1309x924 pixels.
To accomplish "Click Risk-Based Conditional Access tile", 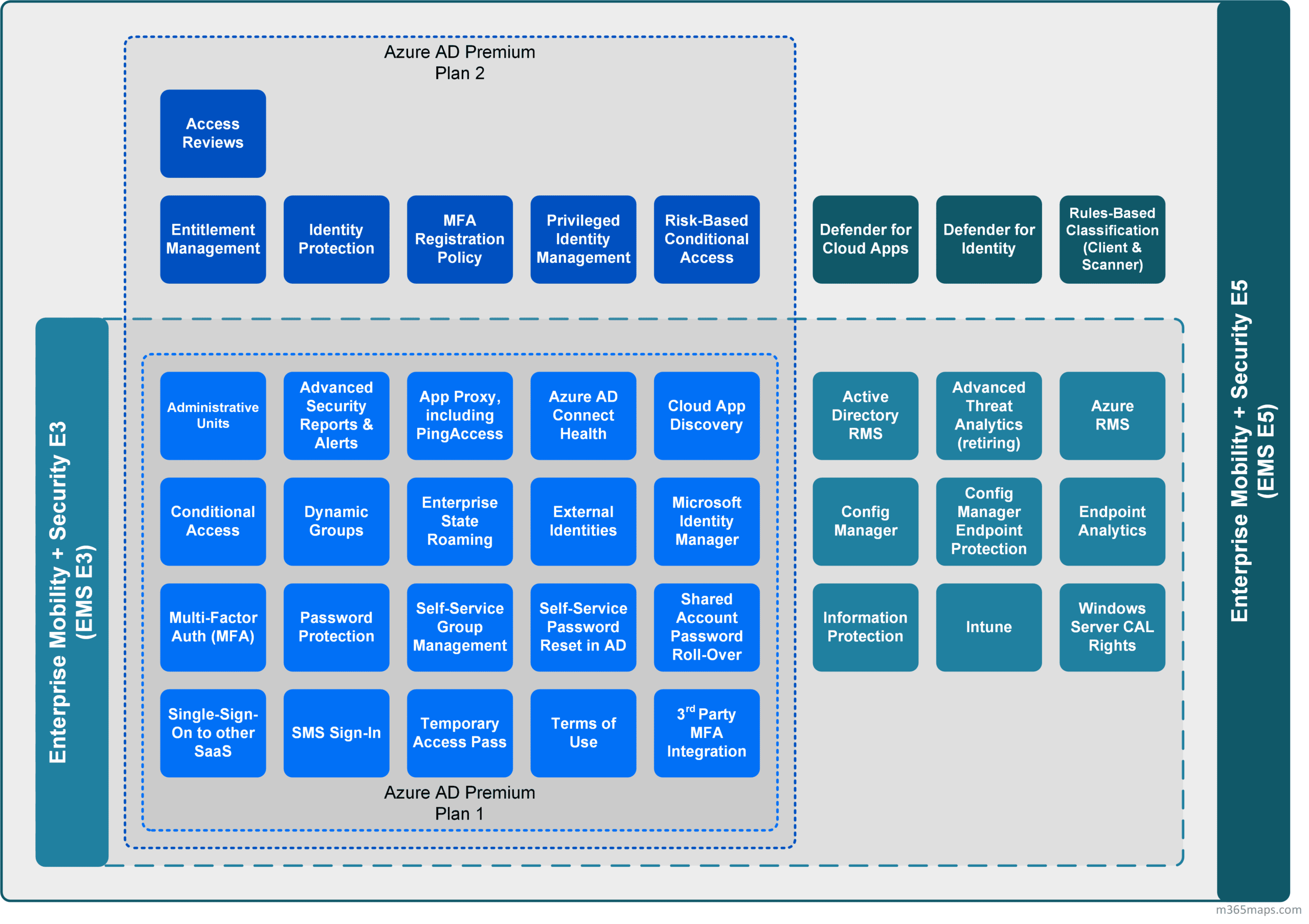I will point(706,239).
